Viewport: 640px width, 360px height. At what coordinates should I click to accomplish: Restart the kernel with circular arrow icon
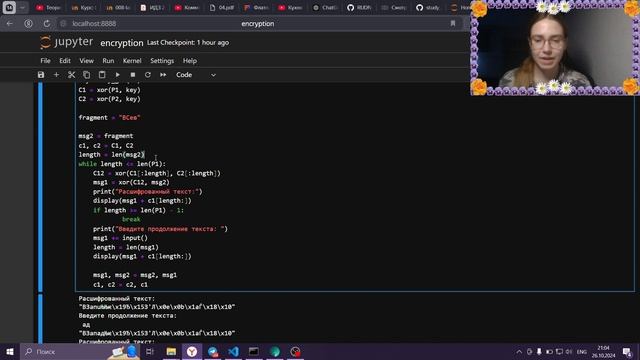148,75
